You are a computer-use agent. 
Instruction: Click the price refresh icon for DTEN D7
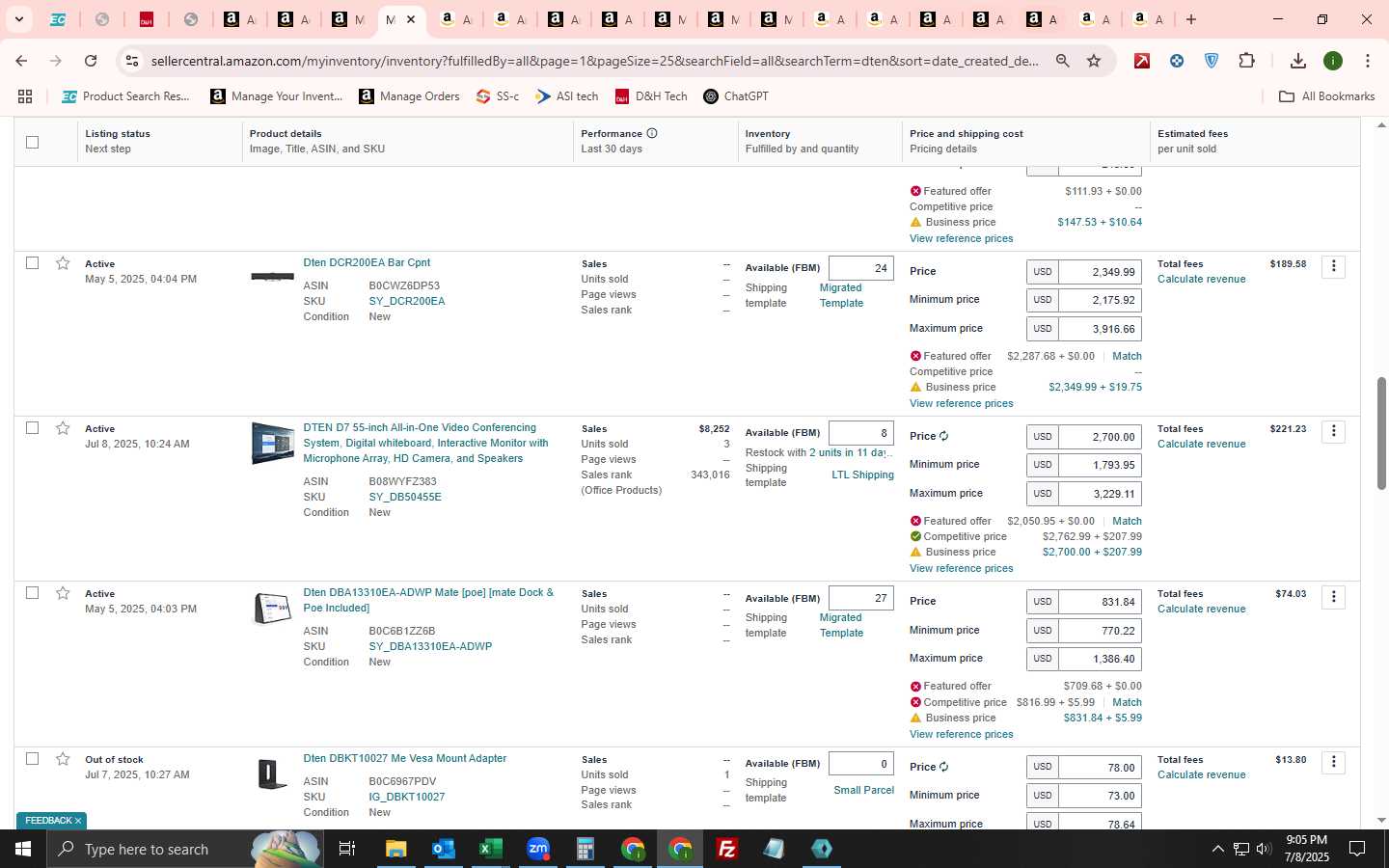click(943, 436)
